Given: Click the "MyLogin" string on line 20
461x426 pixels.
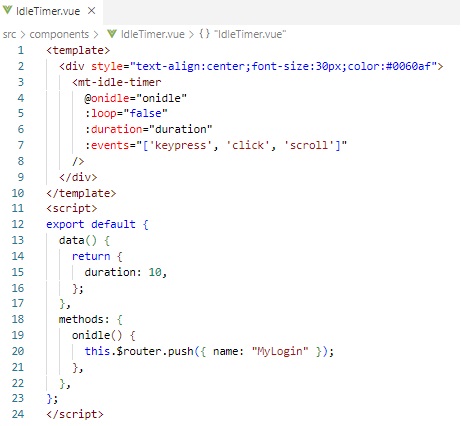Looking at the screenshot, I should 280,351.
